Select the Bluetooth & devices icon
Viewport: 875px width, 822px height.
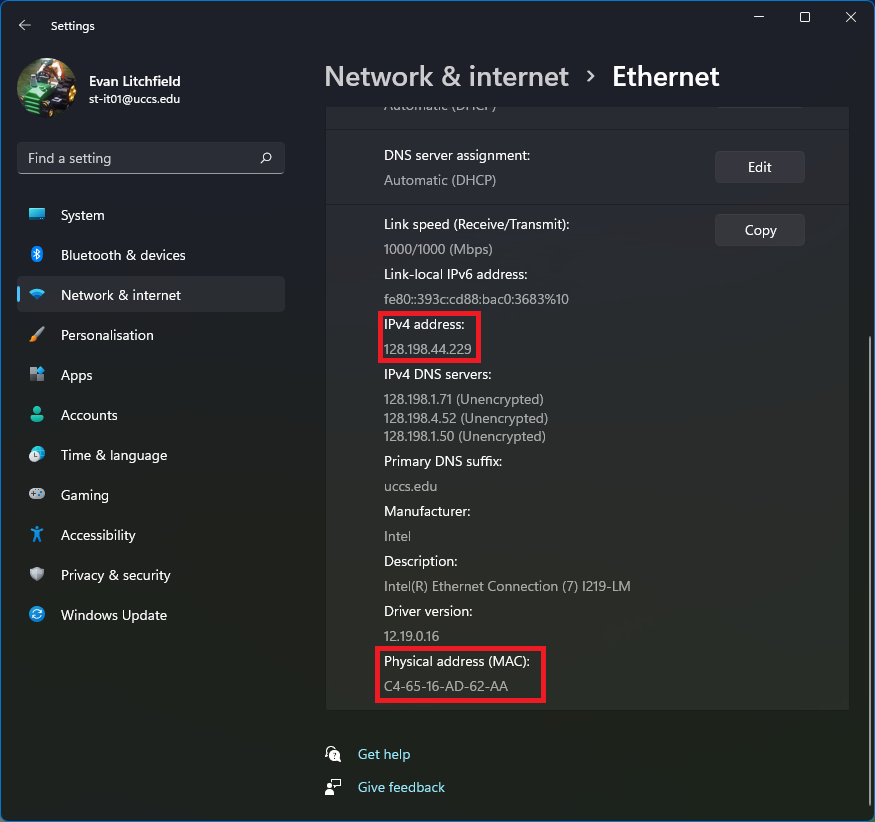[x=37, y=254]
